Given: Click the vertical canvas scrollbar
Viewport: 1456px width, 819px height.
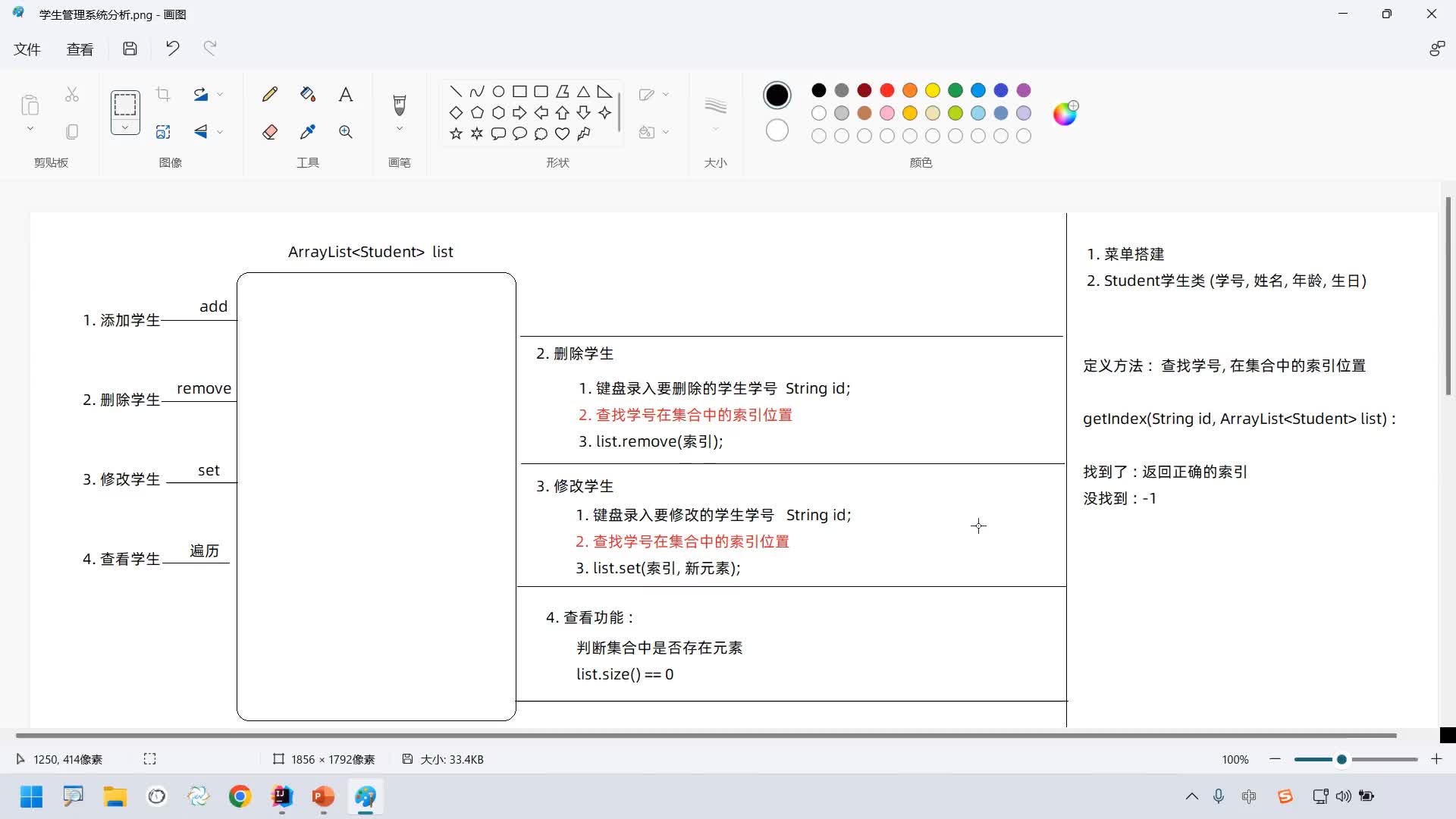Looking at the screenshot, I should pyautogui.click(x=1448, y=296).
